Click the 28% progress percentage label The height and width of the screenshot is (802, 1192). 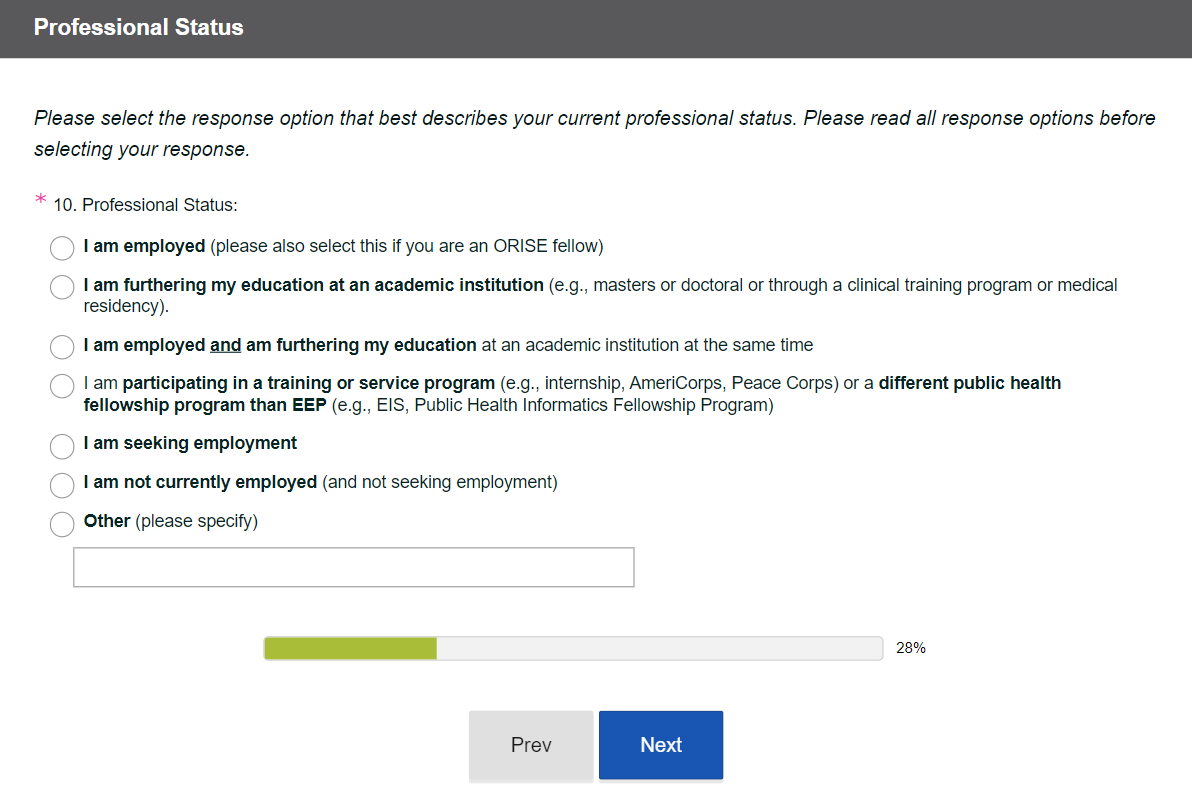point(910,648)
